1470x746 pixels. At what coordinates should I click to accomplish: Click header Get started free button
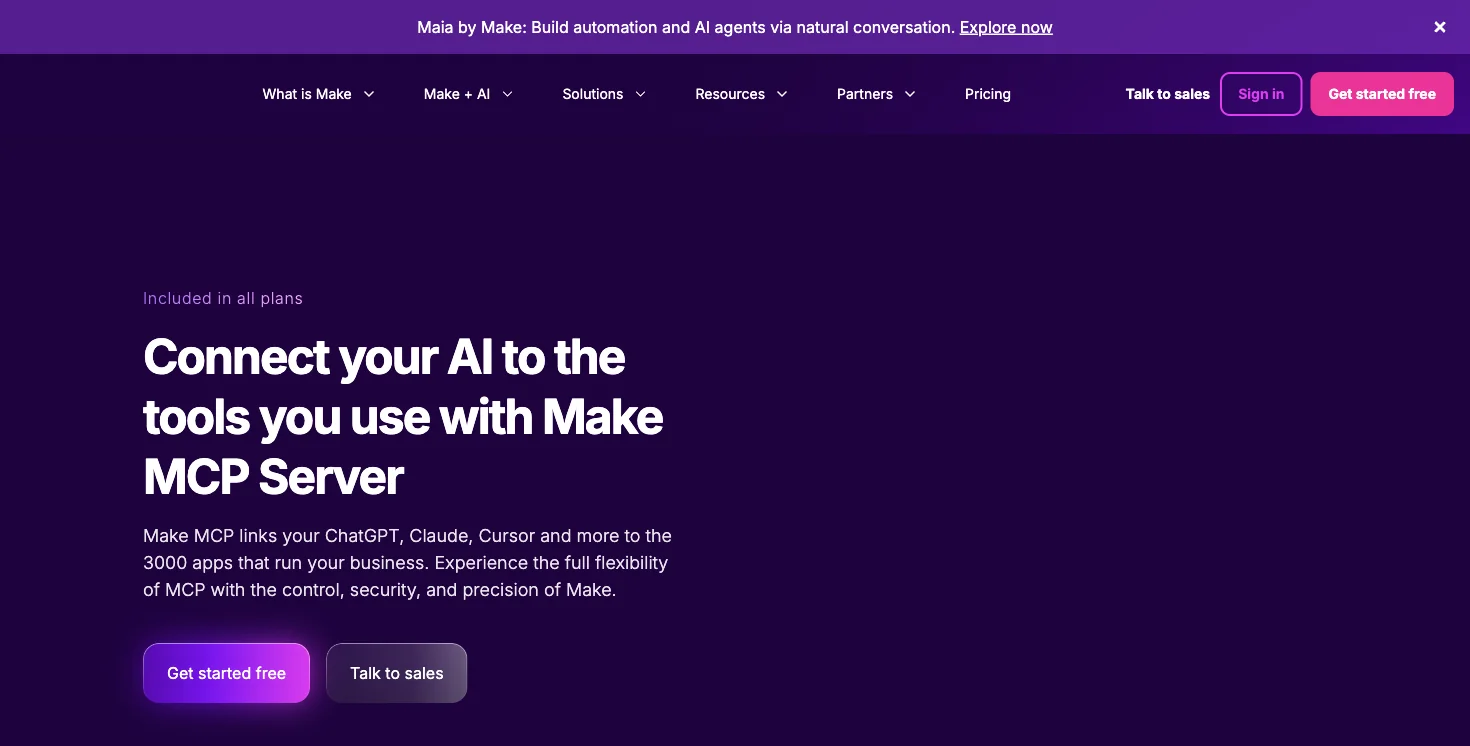[1382, 94]
